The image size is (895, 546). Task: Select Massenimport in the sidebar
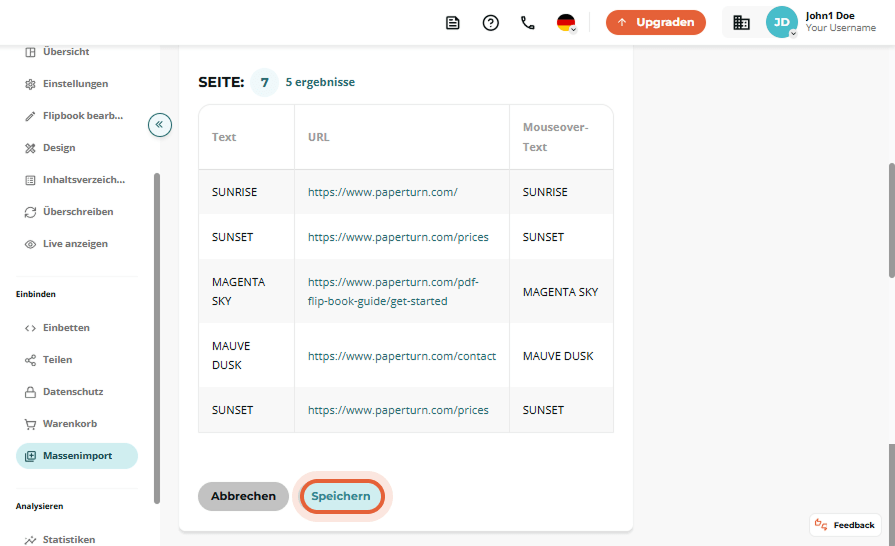point(76,456)
